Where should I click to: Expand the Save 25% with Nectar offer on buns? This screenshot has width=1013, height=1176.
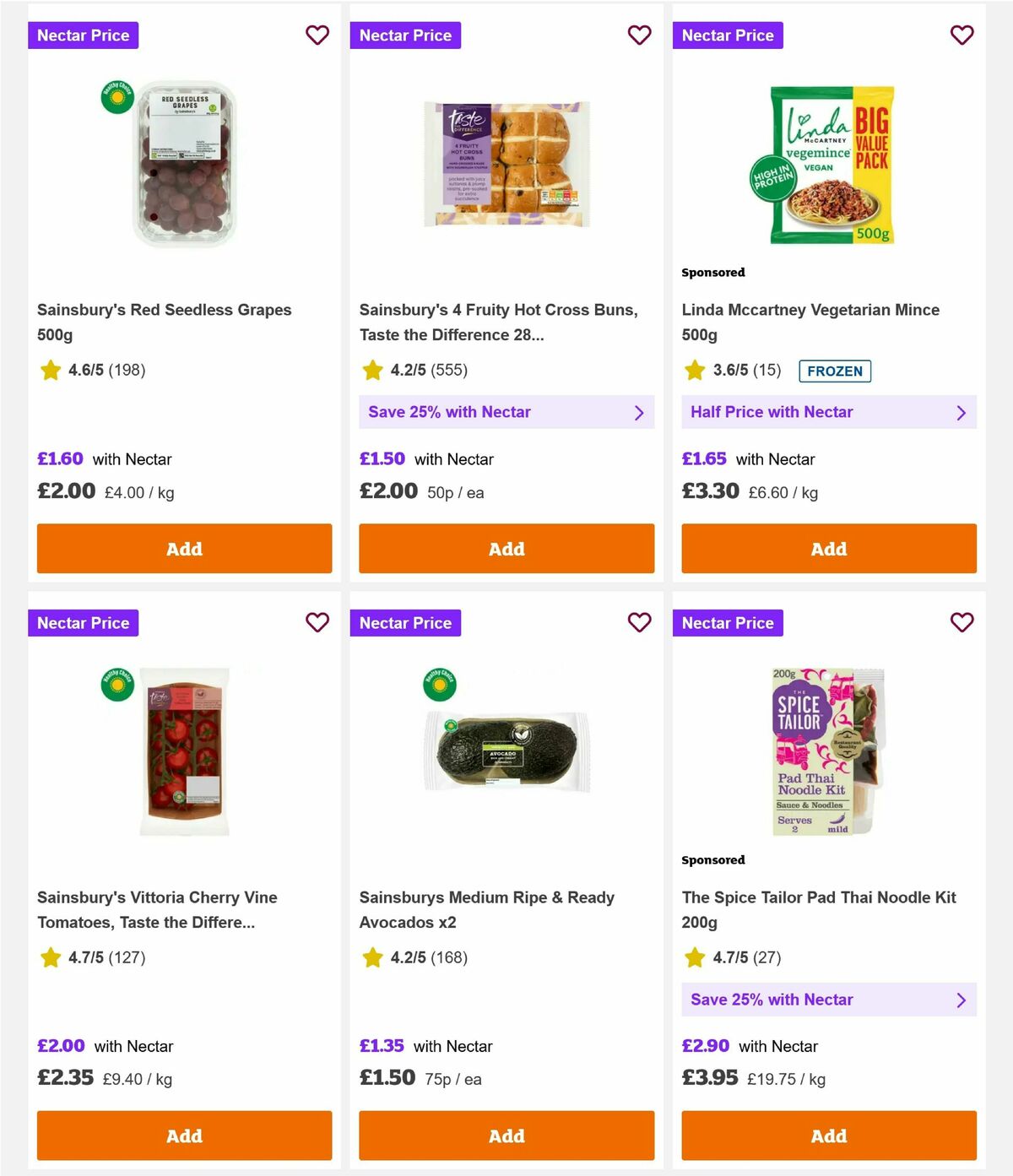(x=506, y=412)
